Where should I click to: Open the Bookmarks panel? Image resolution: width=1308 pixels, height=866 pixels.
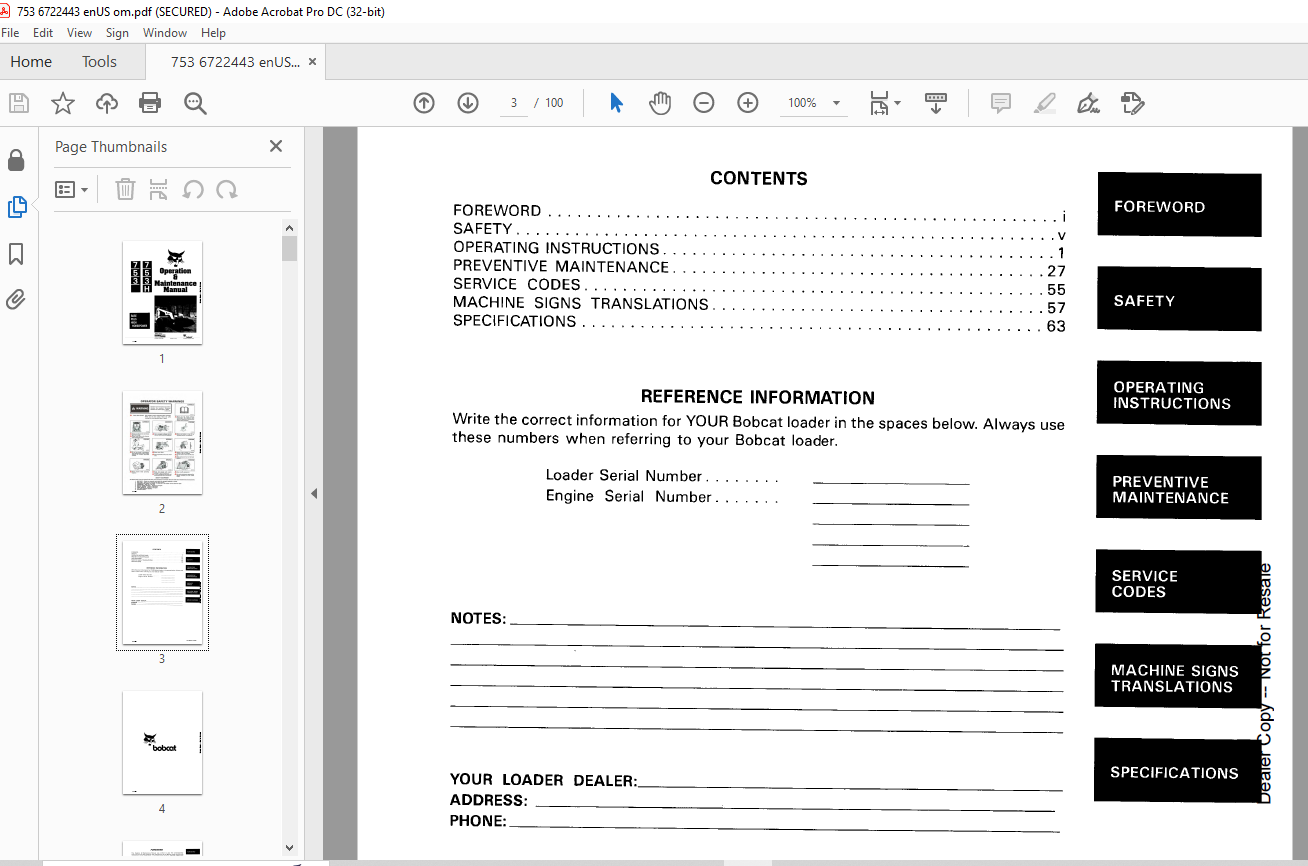(x=16, y=254)
